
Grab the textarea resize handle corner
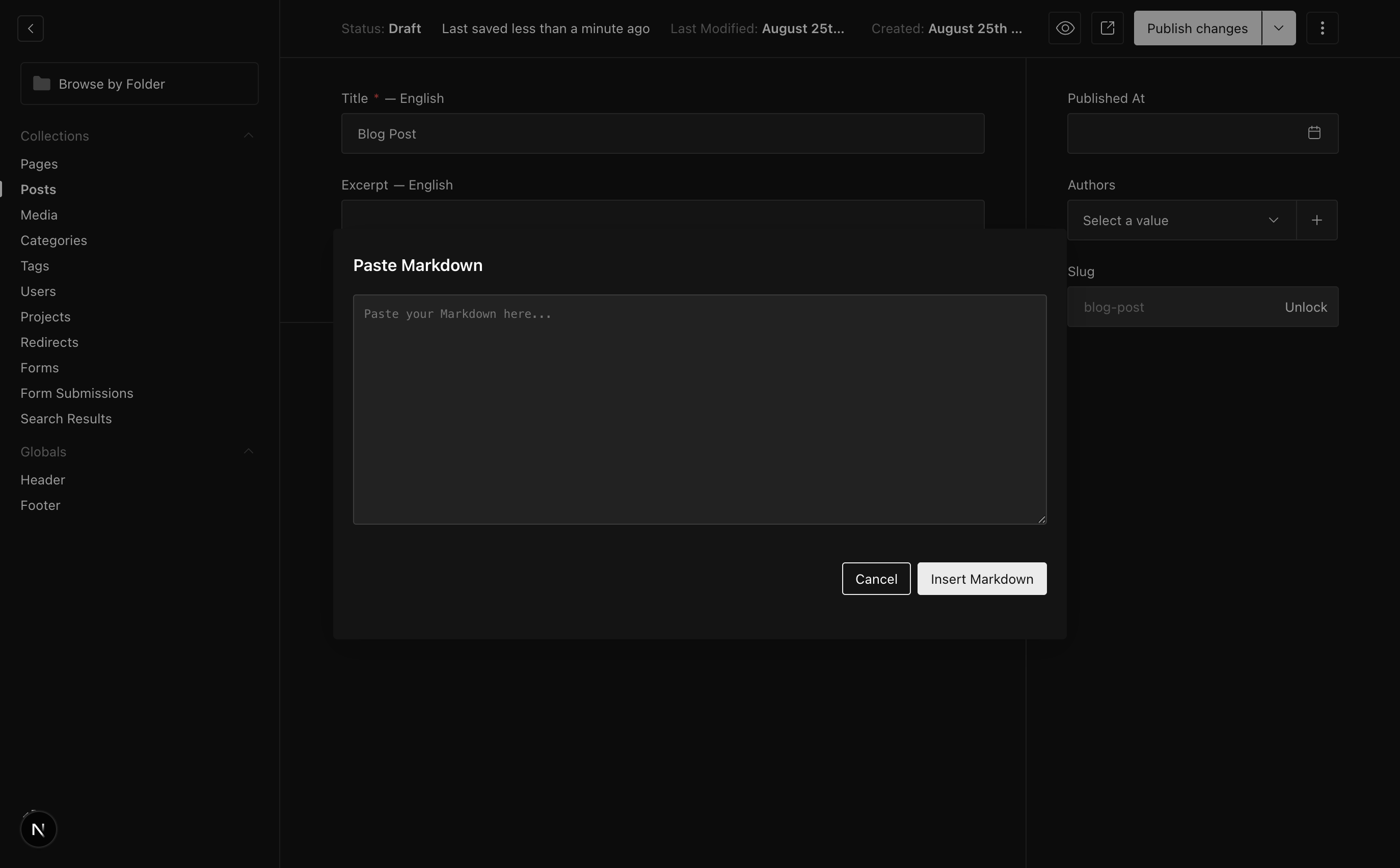pyautogui.click(x=1041, y=519)
